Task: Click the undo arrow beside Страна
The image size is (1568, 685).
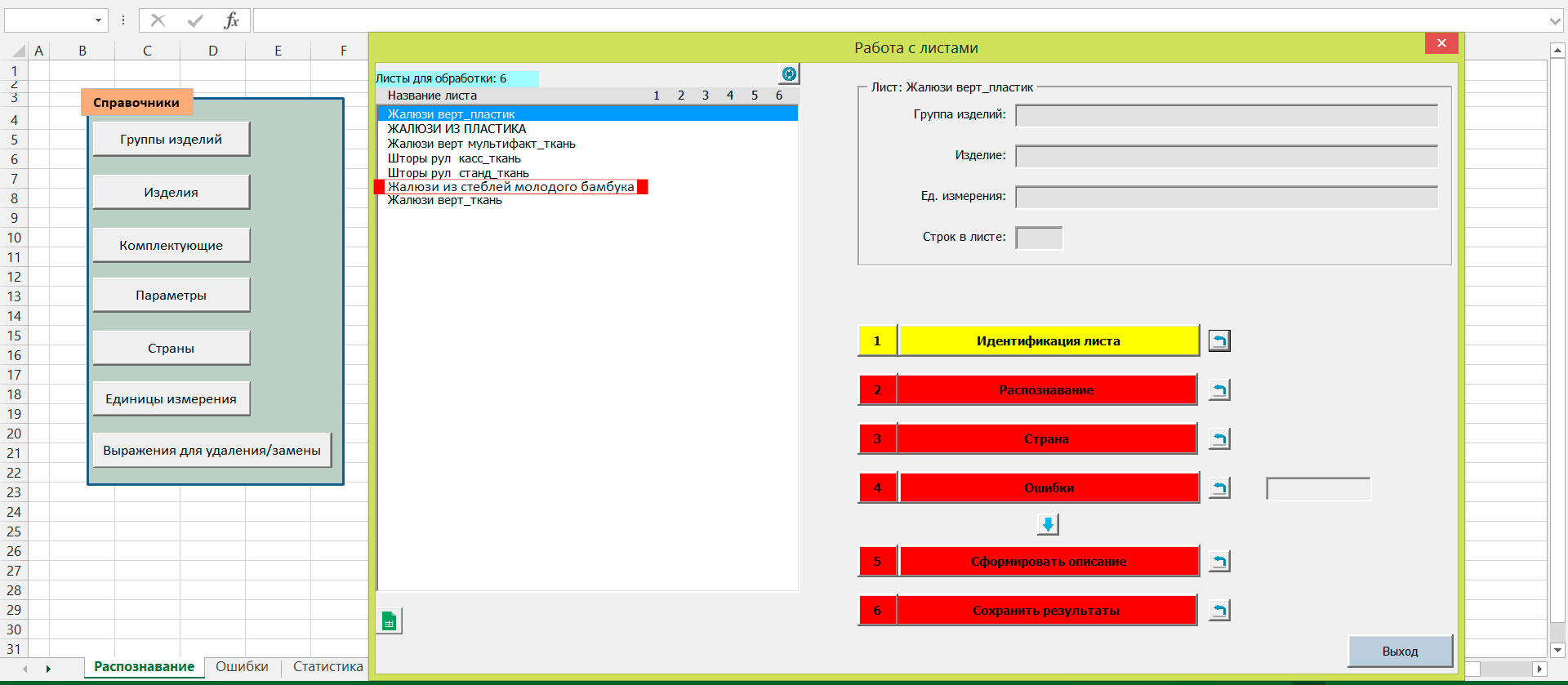Action: point(1219,439)
